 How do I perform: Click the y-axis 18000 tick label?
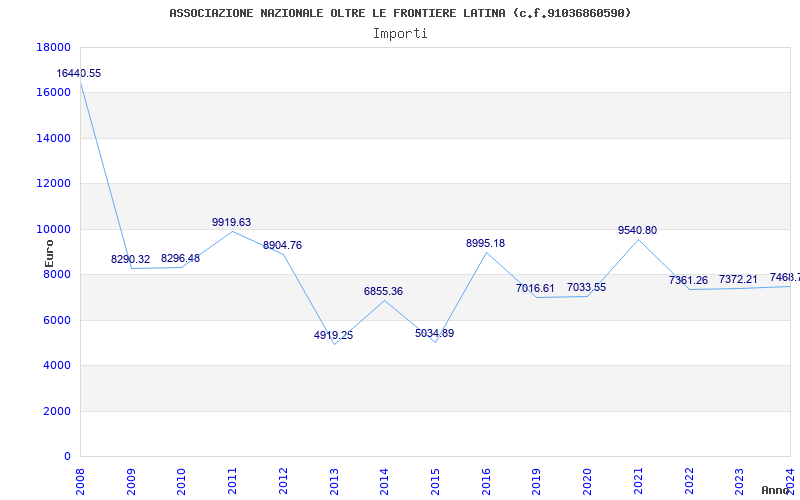pyautogui.click(x=54, y=47)
